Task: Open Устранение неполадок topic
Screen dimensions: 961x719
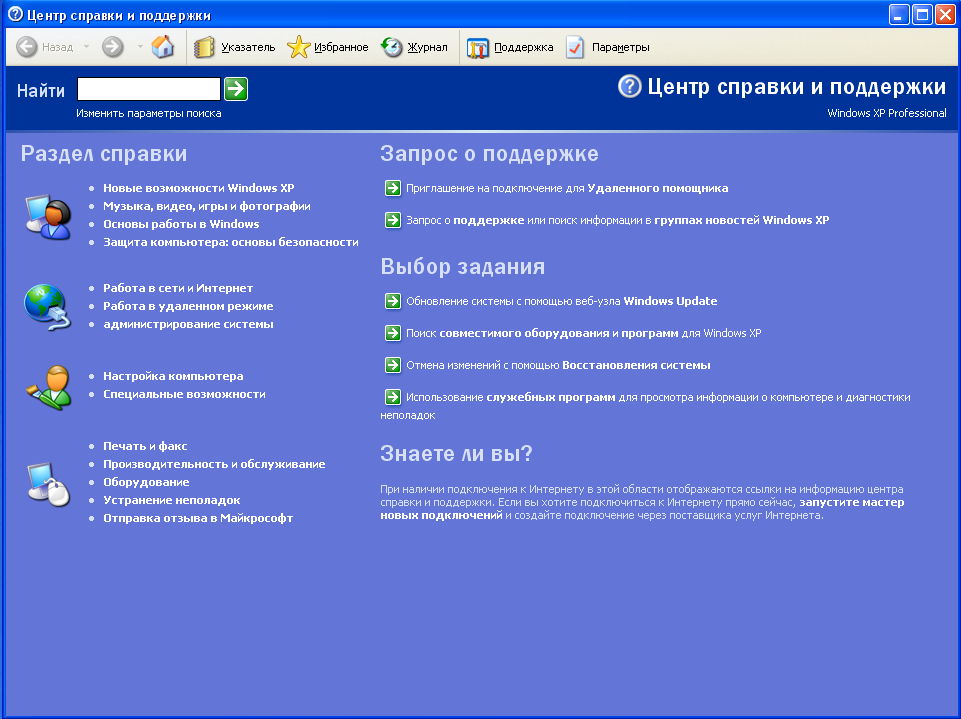Action: [172, 500]
